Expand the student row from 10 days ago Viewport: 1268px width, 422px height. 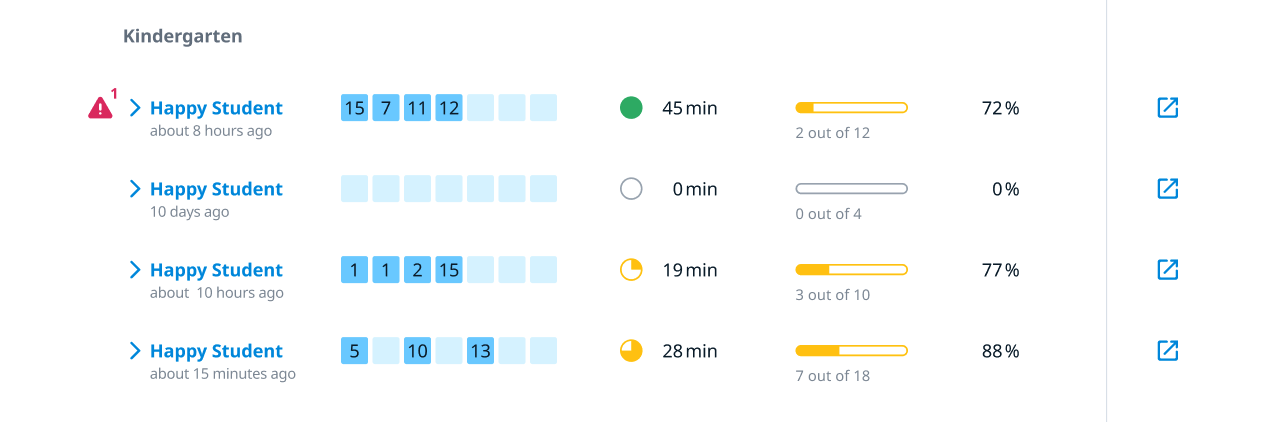[x=135, y=189]
